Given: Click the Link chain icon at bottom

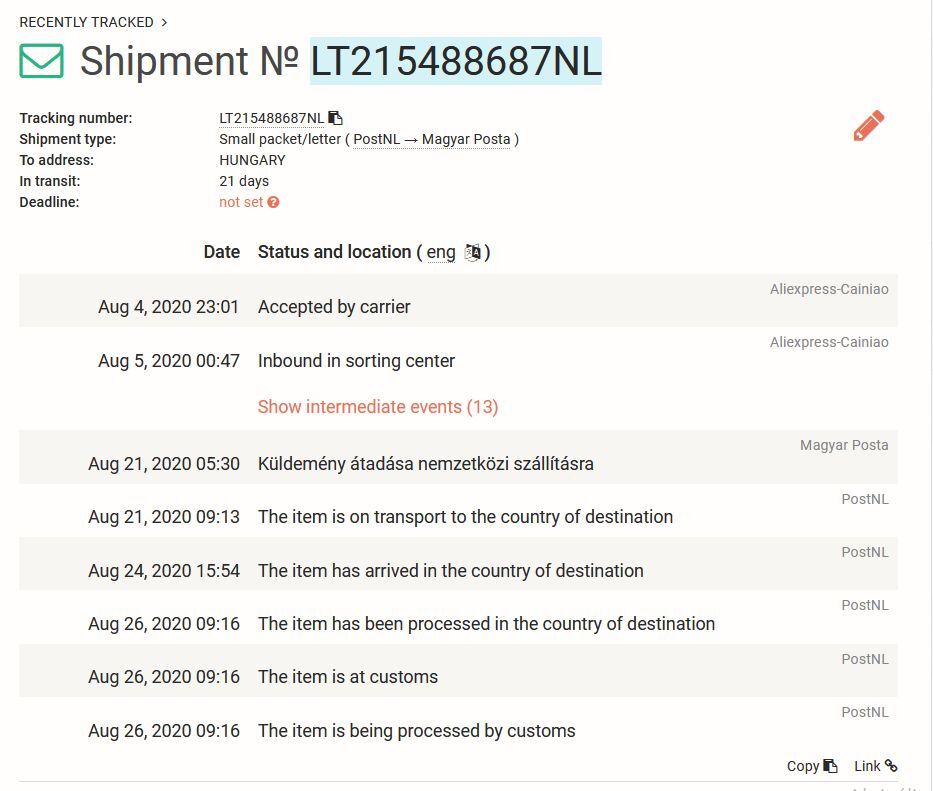Looking at the screenshot, I should (x=891, y=765).
